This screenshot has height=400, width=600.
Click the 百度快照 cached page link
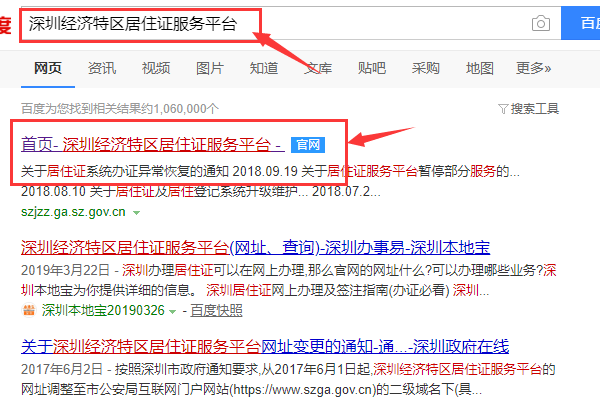pyautogui.click(x=216, y=310)
